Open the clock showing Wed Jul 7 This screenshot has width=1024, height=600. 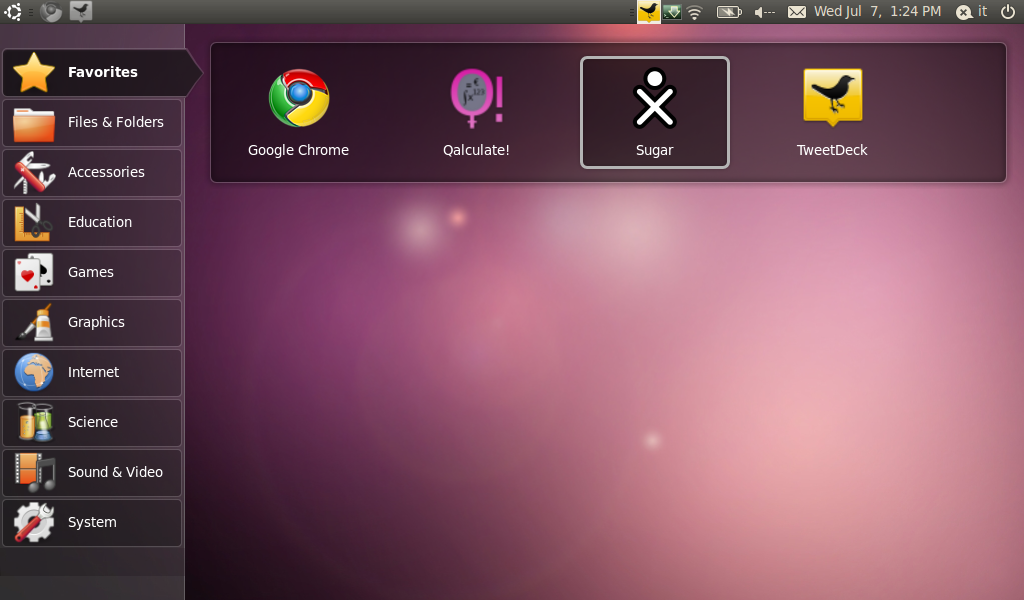tap(877, 11)
